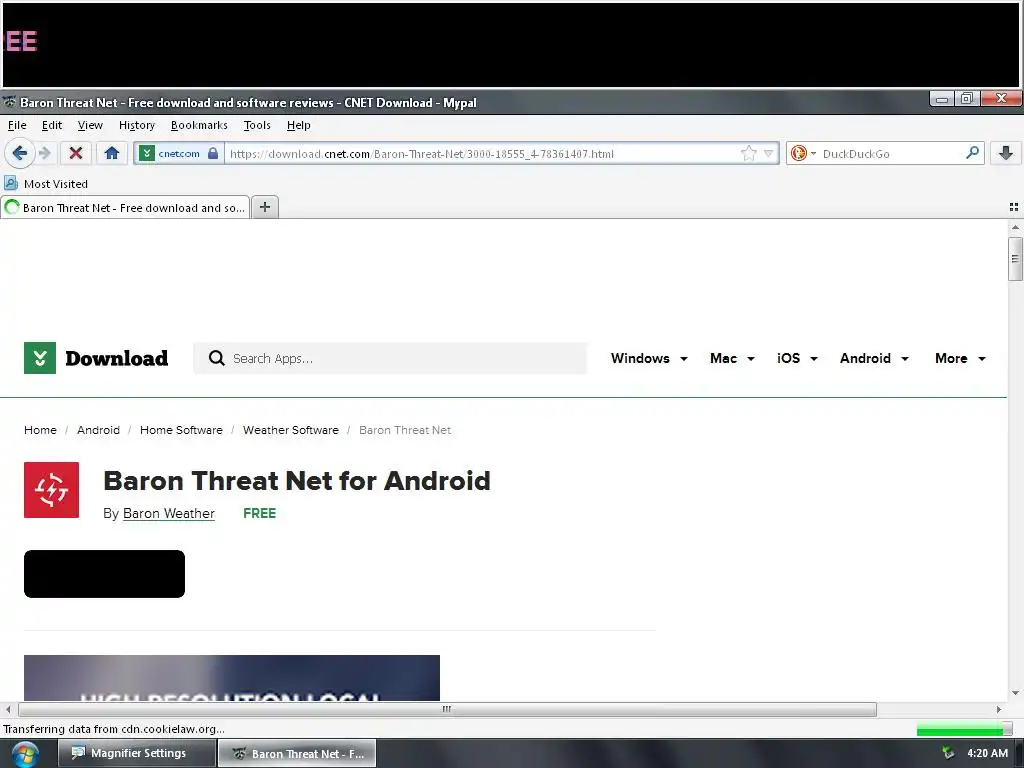Image resolution: width=1024 pixels, height=768 pixels.
Task: Click the FREE price label
Action: pyautogui.click(x=259, y=513)
